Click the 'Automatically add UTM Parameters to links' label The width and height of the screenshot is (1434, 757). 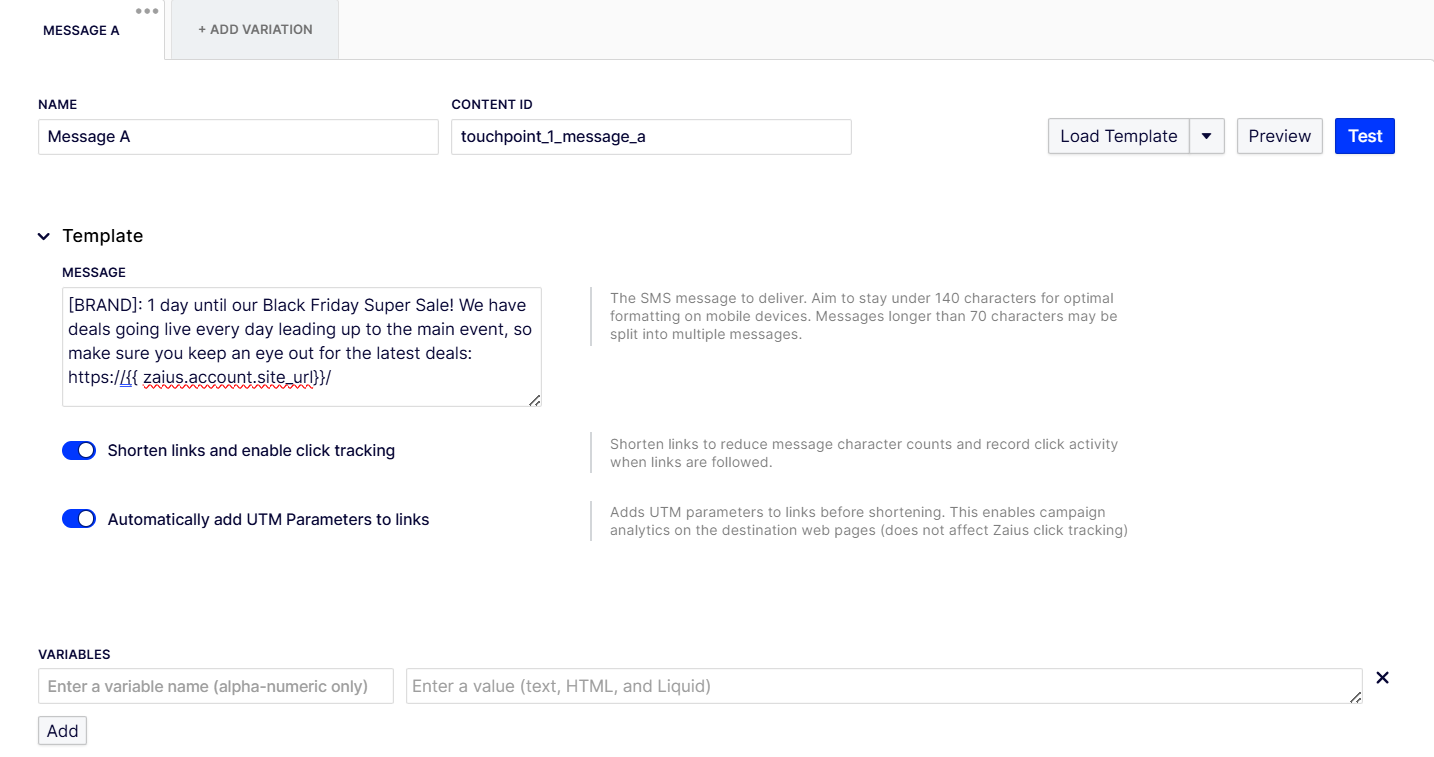click(x=268, y=520)
